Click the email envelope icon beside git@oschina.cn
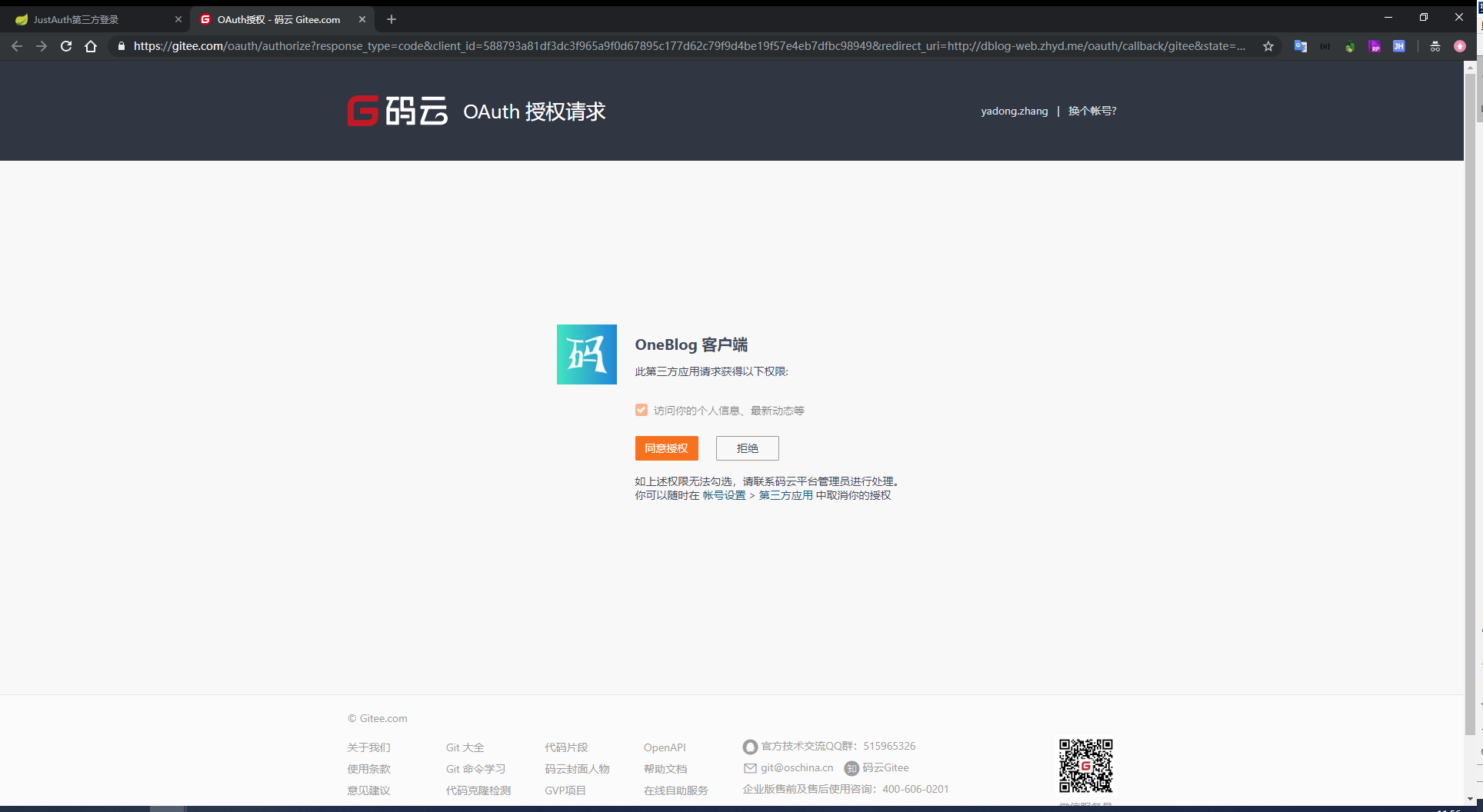The image size is (1483, 812). point(750,767)
